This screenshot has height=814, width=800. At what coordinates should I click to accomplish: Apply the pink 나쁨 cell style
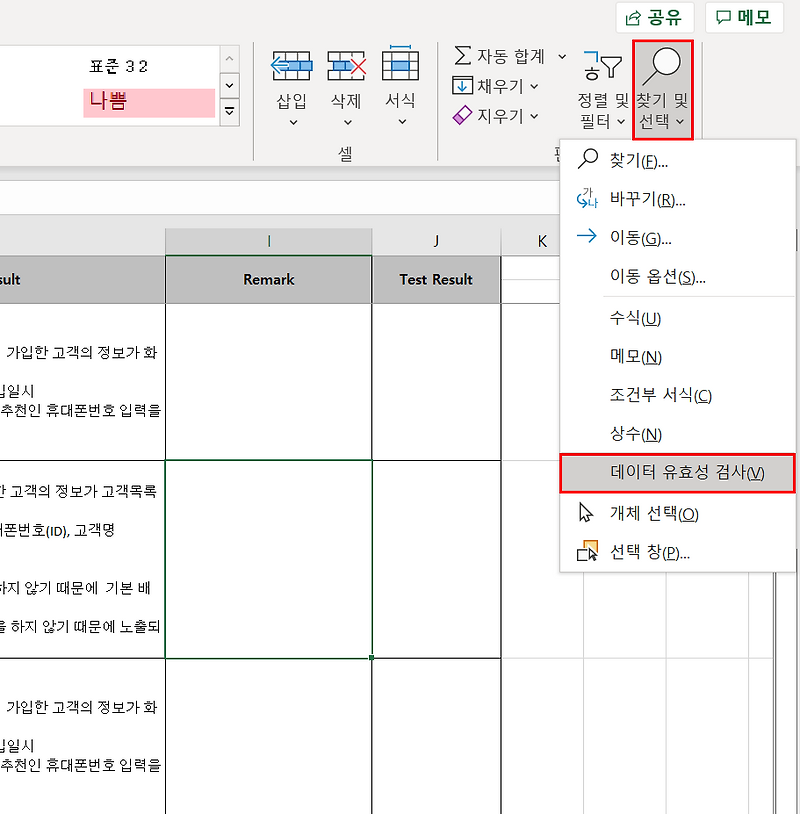[148, 103]
